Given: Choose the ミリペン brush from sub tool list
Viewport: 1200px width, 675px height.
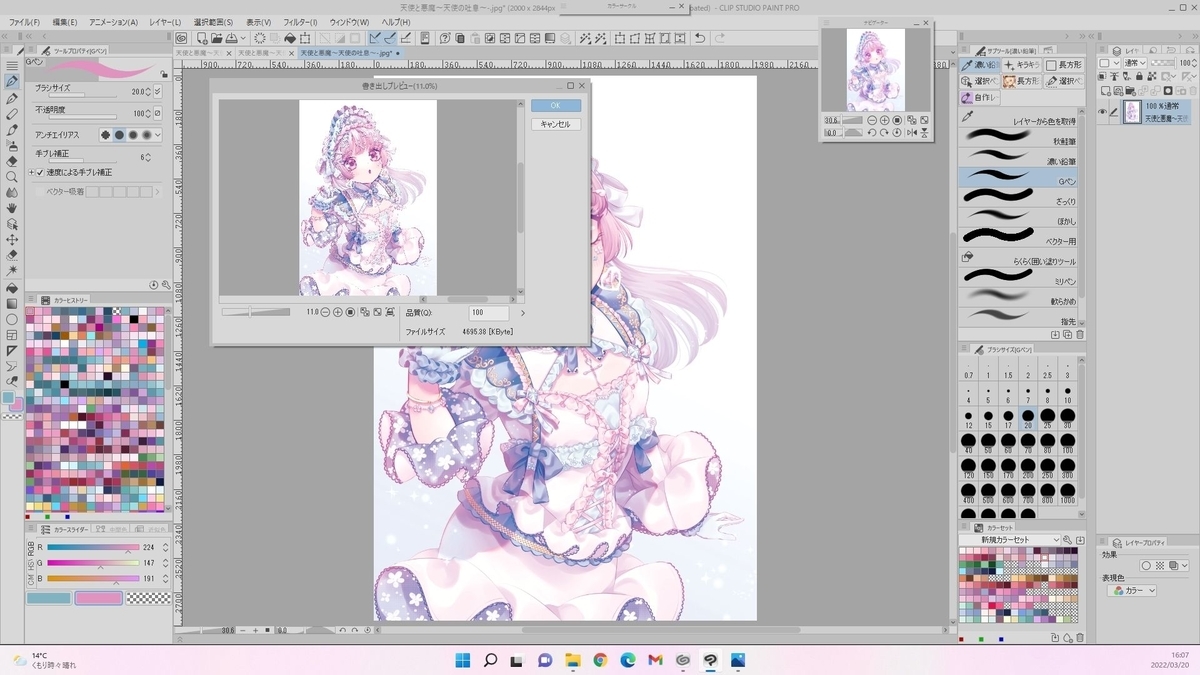Looking at the screenshot, I should (1019, 275).
